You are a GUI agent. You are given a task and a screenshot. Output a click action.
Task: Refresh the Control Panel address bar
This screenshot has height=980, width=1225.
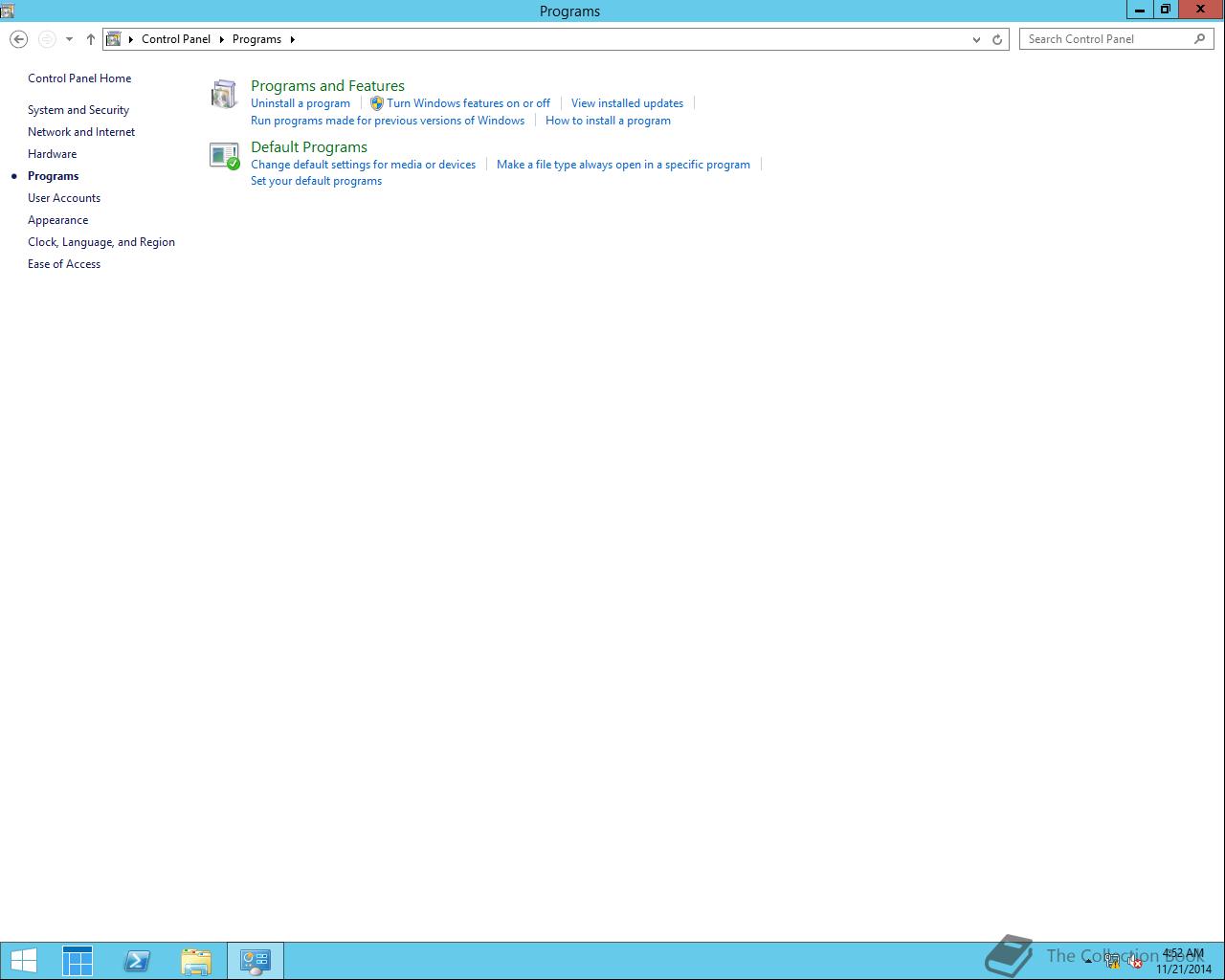(997, 39)
